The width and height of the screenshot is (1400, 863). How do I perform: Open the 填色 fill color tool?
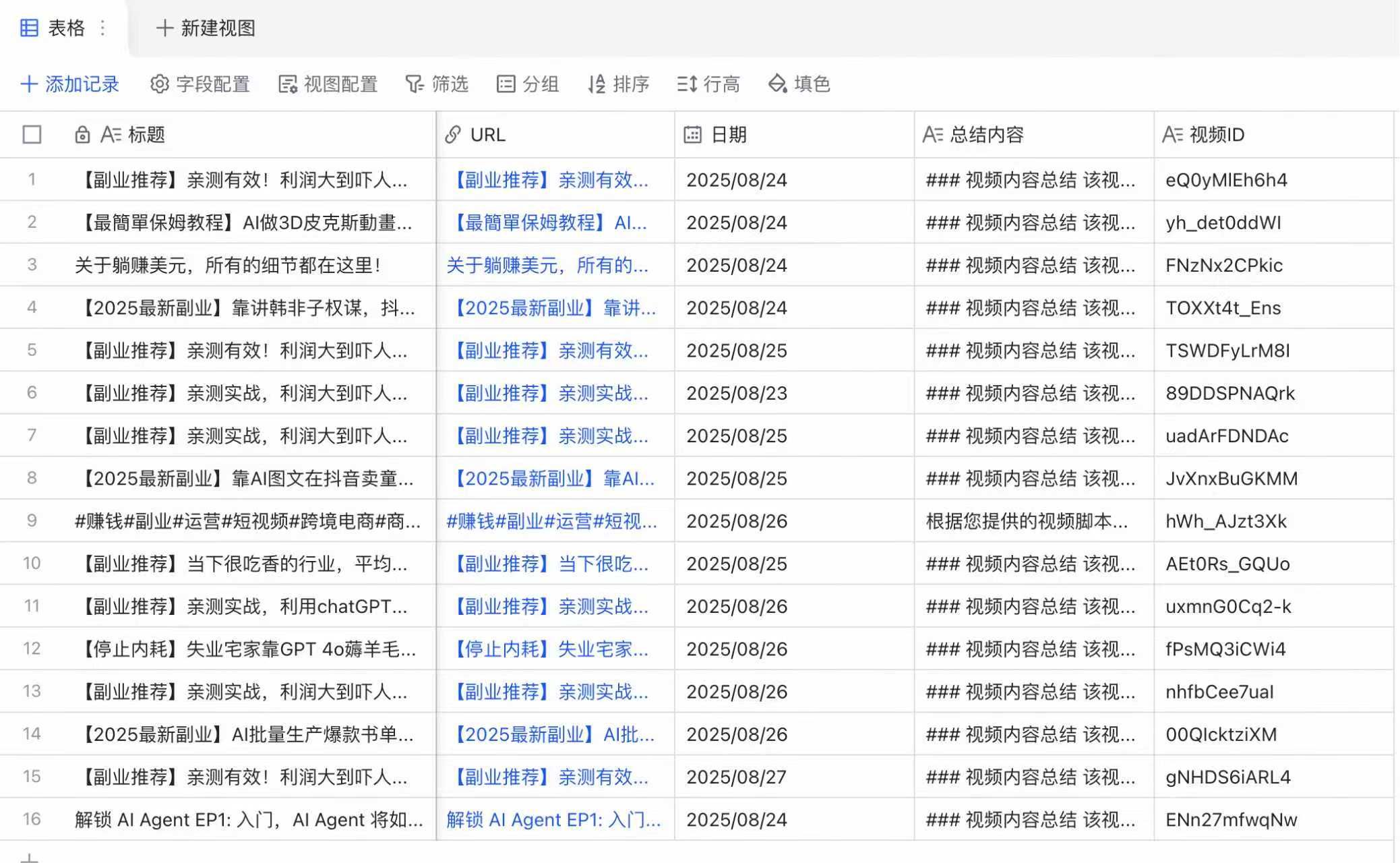[799, 84]
